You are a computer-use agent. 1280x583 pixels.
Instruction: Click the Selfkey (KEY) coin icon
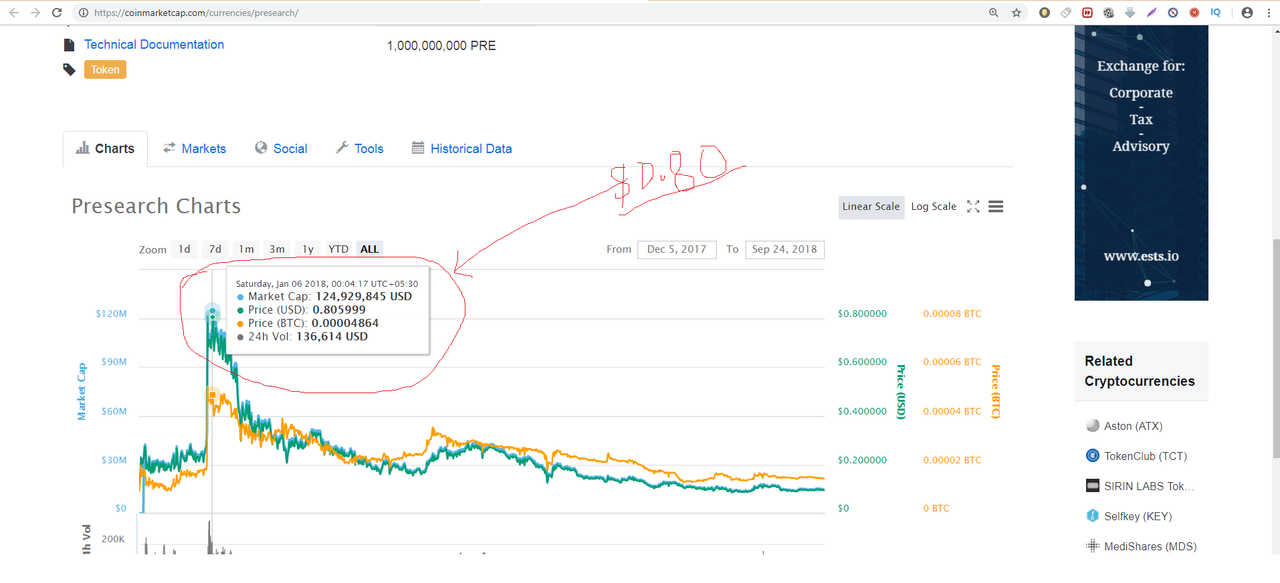pyautogui.click(x=1092, y=516)
